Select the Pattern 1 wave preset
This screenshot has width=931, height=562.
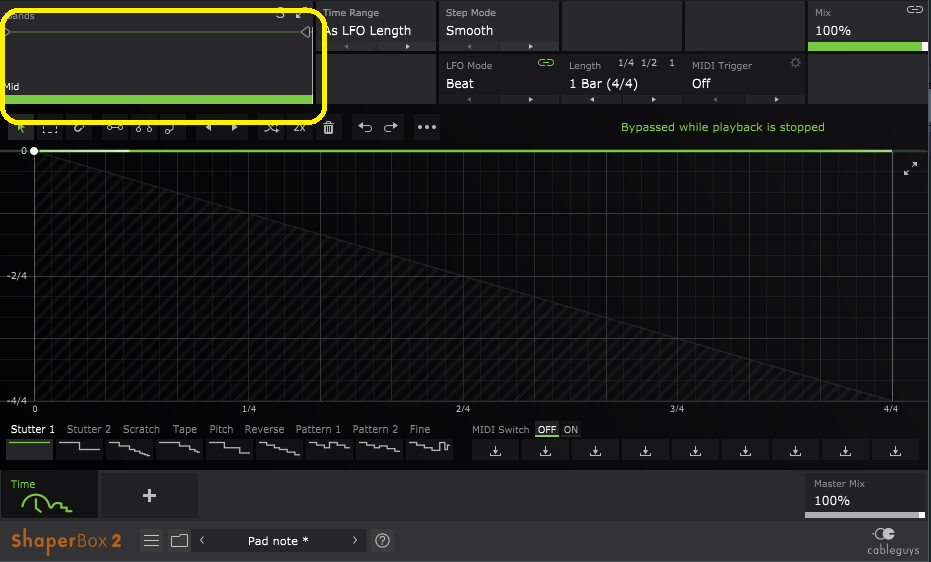click(329, 449)
